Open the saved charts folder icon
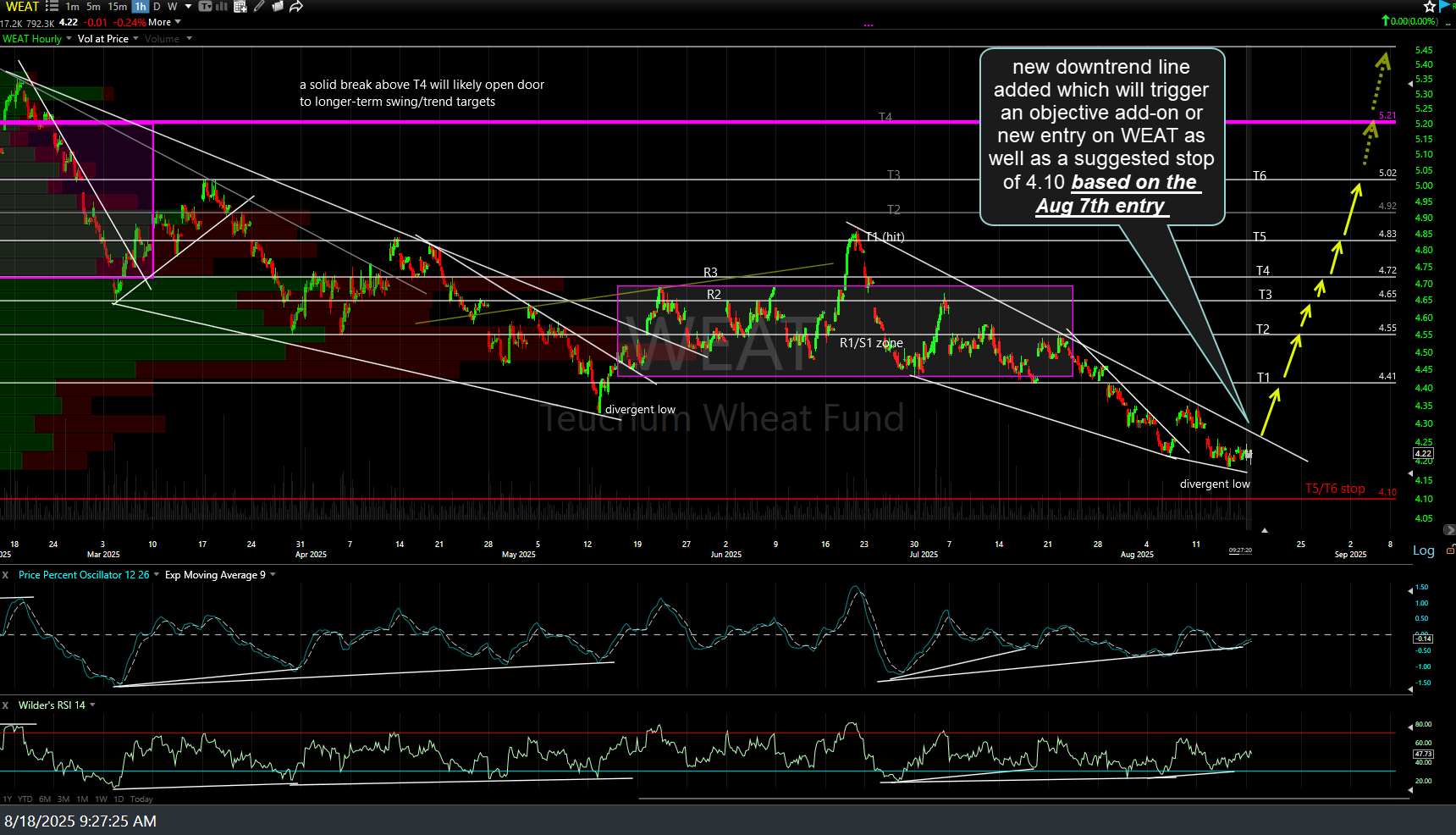Image resolution: width=1456 pixels, height=835 pixels. point(278,6)
